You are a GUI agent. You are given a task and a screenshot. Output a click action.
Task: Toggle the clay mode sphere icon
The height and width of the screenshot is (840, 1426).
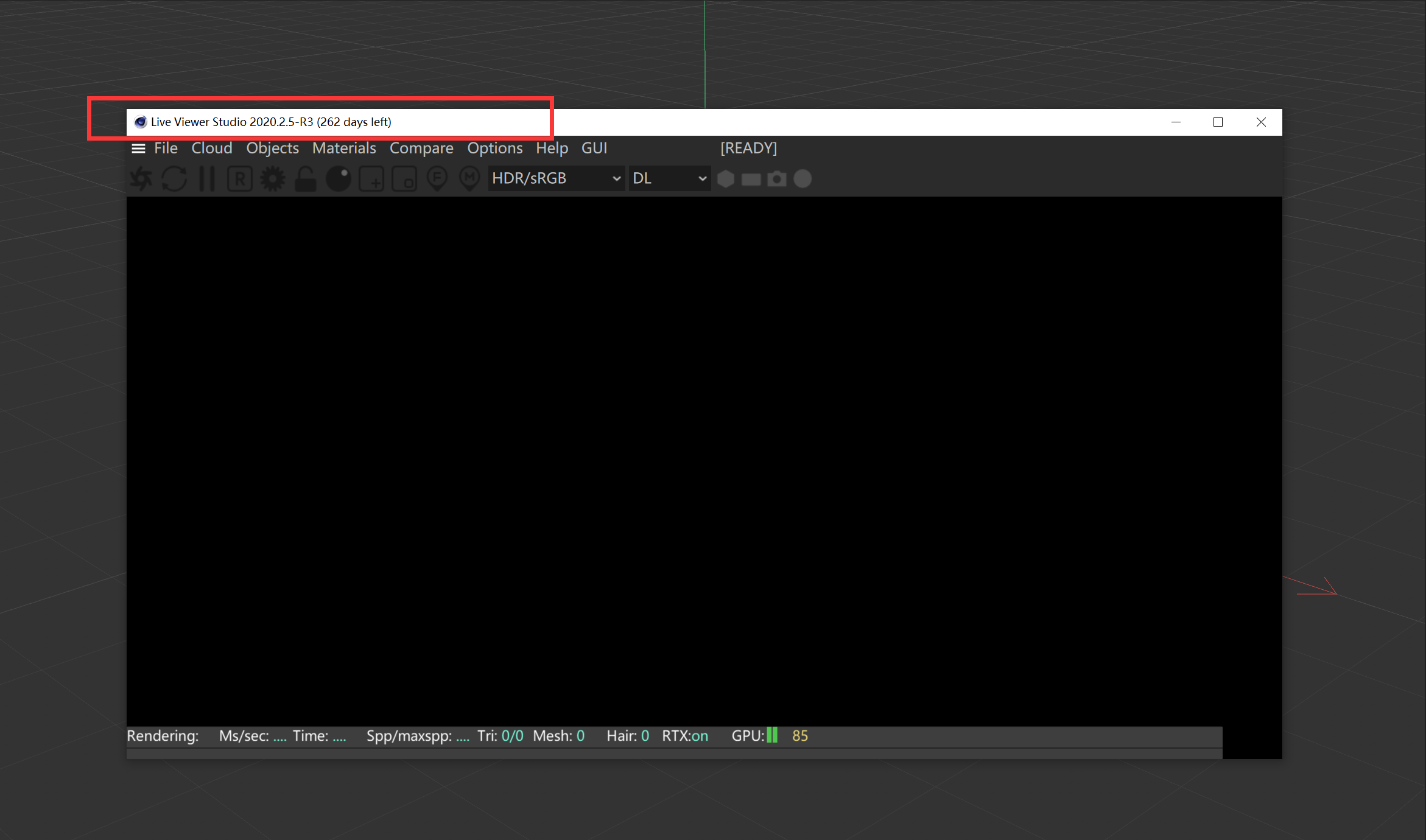pos(339,179)
